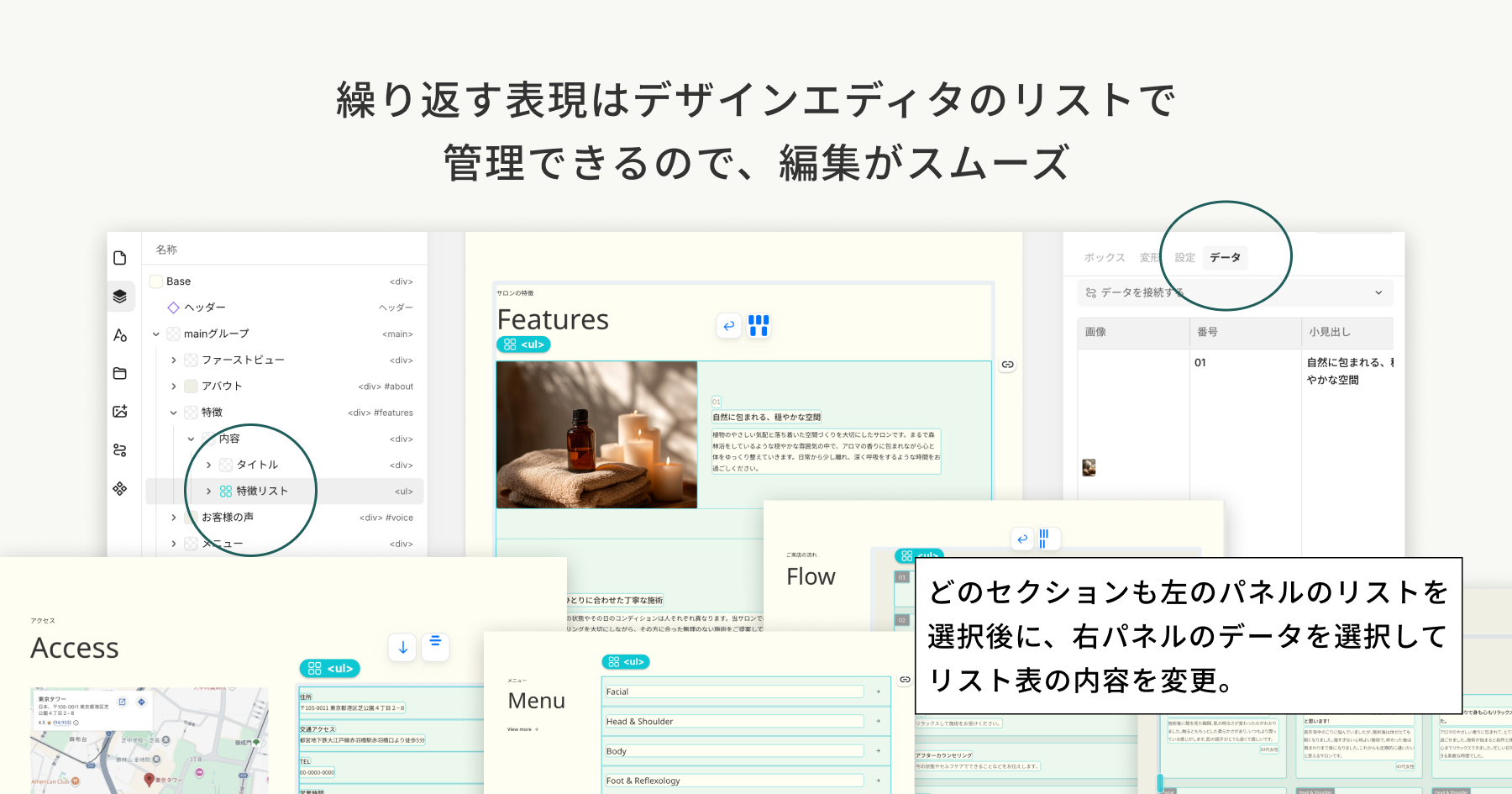This screenshot has height=794, width=1512.
Task: Switch to the ボックス tab in the right panel
Action: click(1105, 258)
